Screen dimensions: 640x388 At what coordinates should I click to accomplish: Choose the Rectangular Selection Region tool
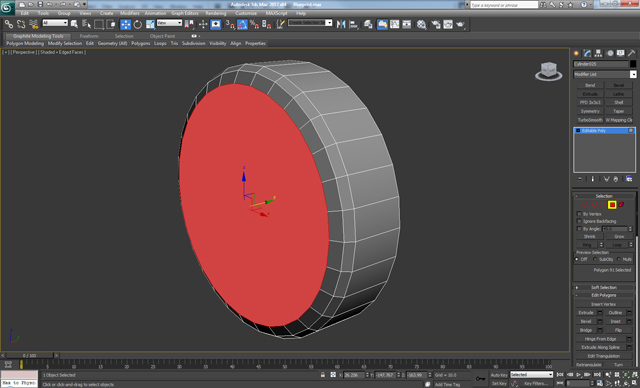[x=99, y=24]
